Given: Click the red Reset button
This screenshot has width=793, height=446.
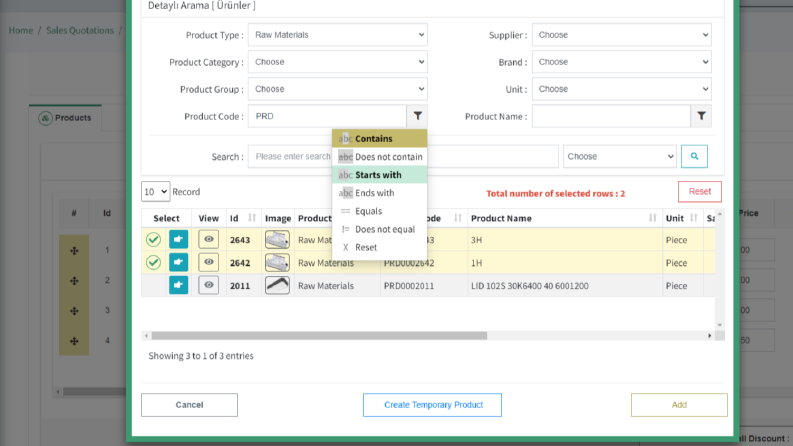Looking at the screenshot, I should pos(699,191).
